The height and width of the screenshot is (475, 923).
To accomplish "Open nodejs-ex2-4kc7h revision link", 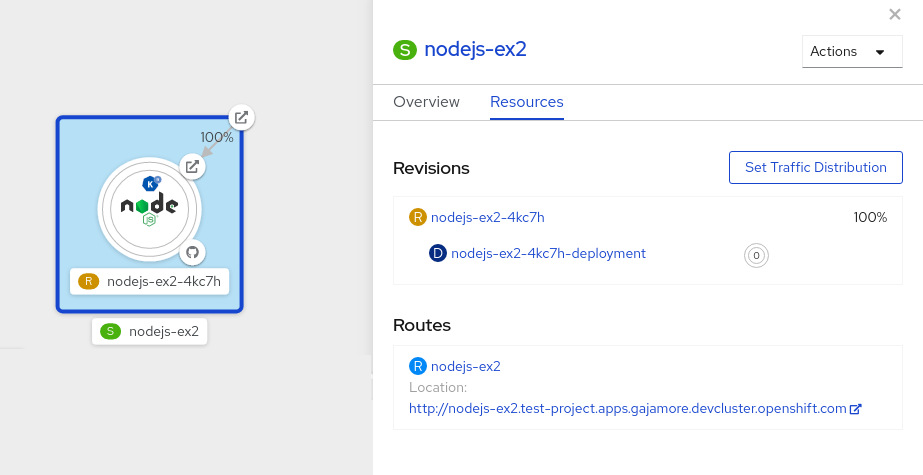I will (487, 217).
